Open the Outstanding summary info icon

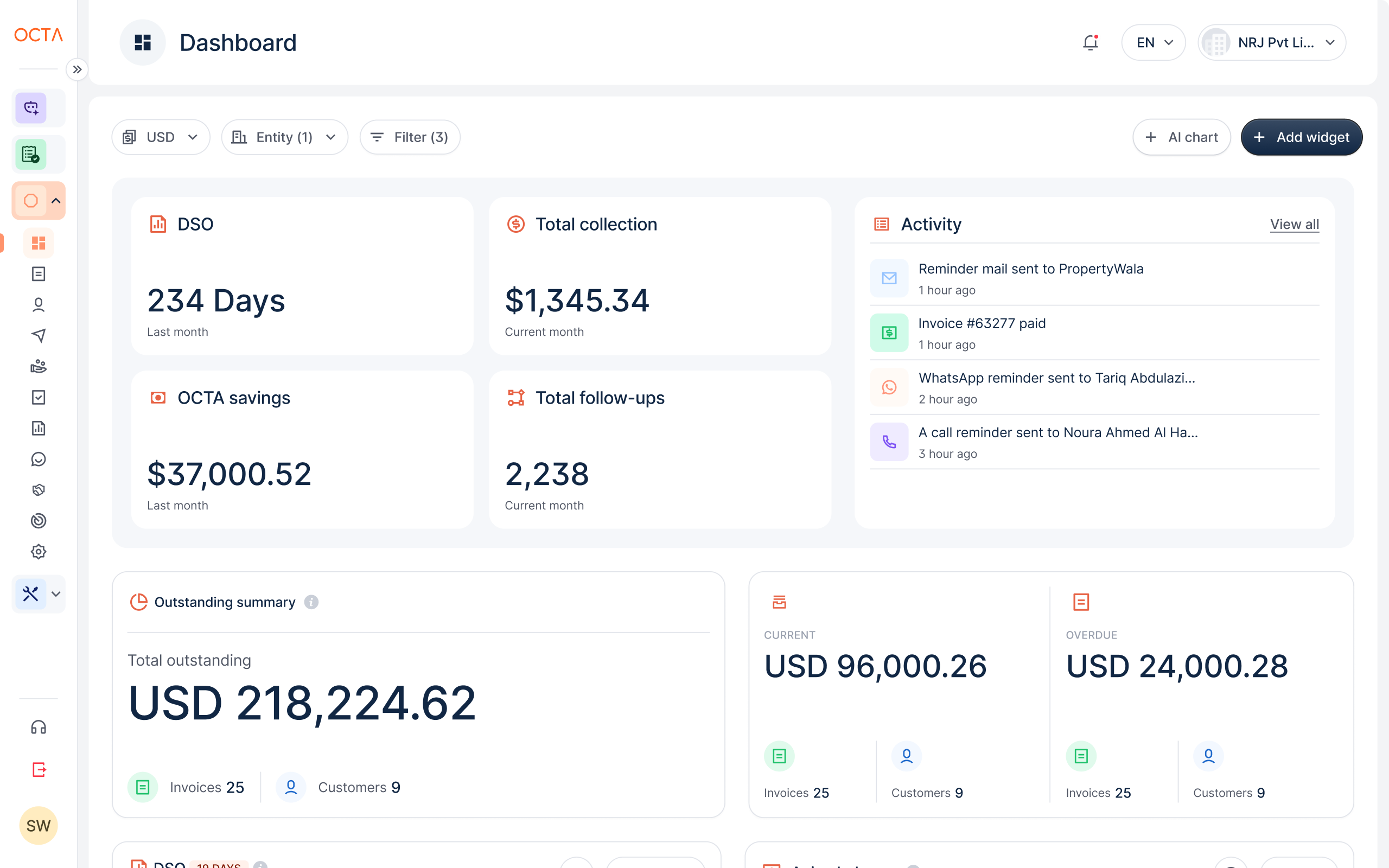pyautogui.click(x=311, y=602)
